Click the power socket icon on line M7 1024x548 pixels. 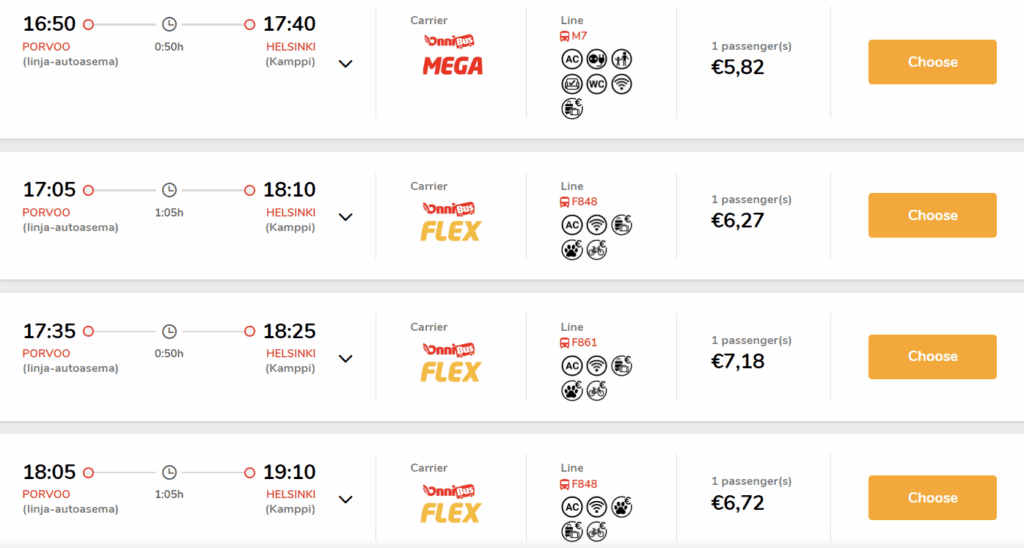click(x=596, y=59)
